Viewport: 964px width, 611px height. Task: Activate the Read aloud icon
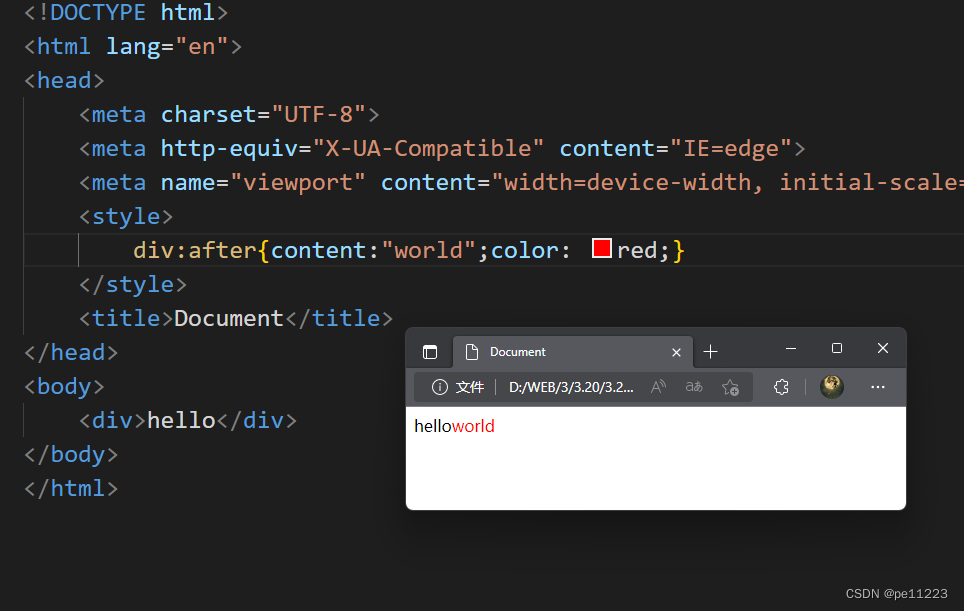[x=658, y=387]
